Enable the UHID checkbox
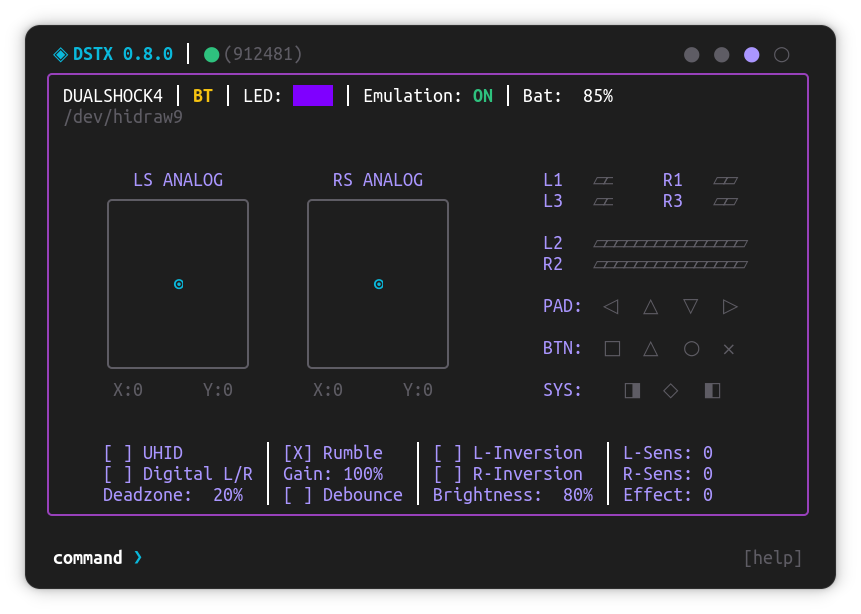This screenshot has width=861, height=614. (118, 453)
